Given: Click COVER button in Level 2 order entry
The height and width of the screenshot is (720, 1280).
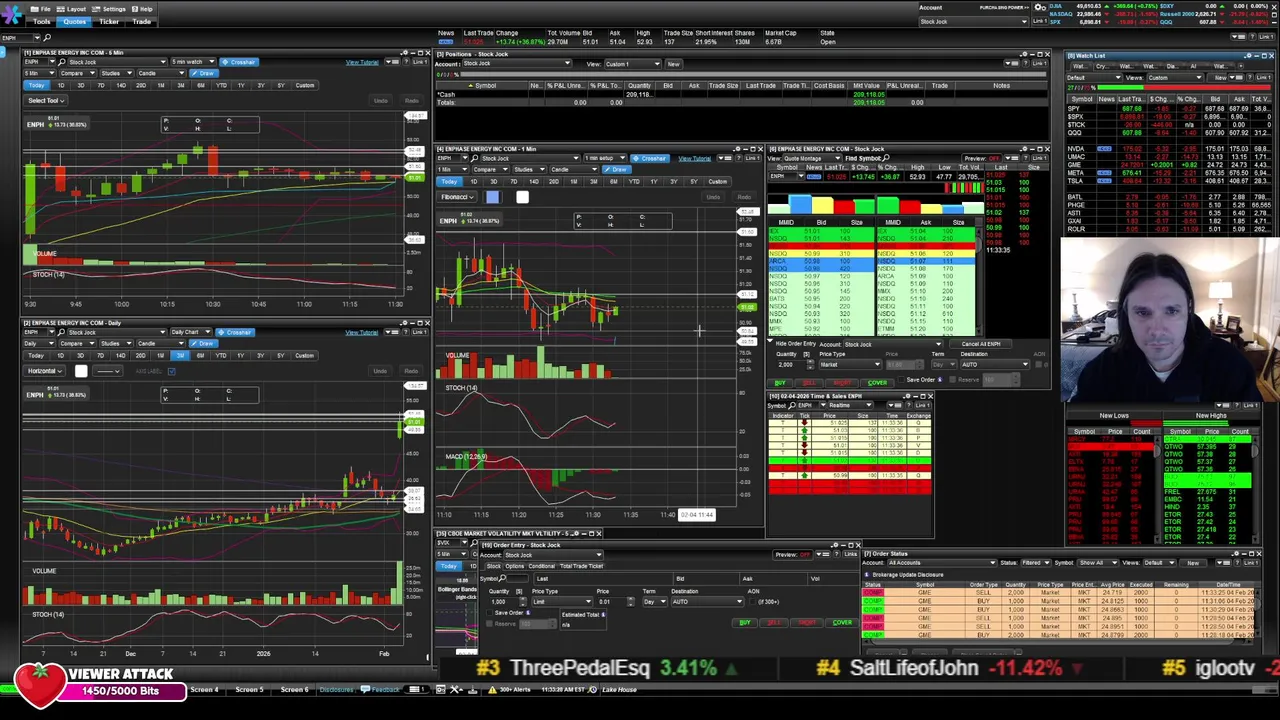Looking at the screenshot, I should point(877,383).
